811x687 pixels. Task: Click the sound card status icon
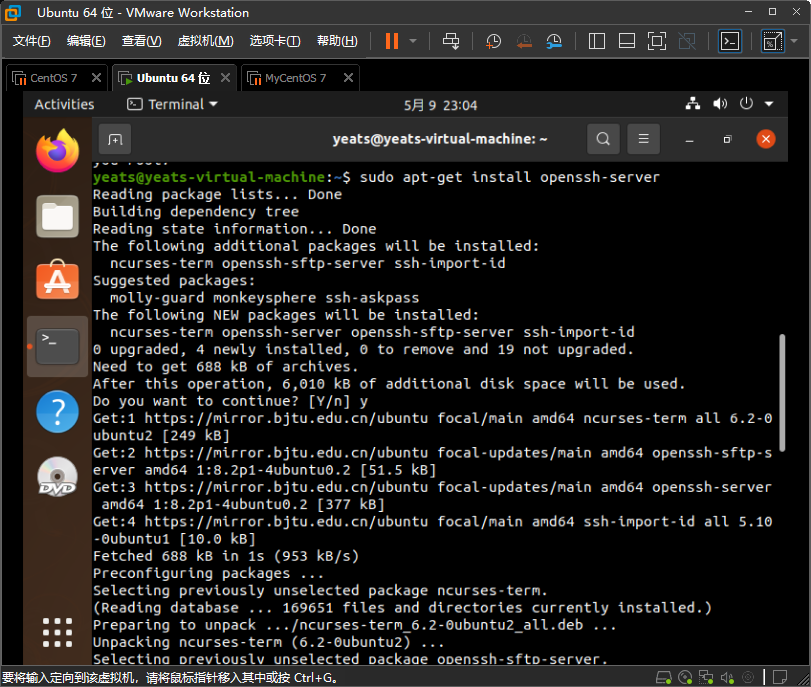[x=727, y=677]
